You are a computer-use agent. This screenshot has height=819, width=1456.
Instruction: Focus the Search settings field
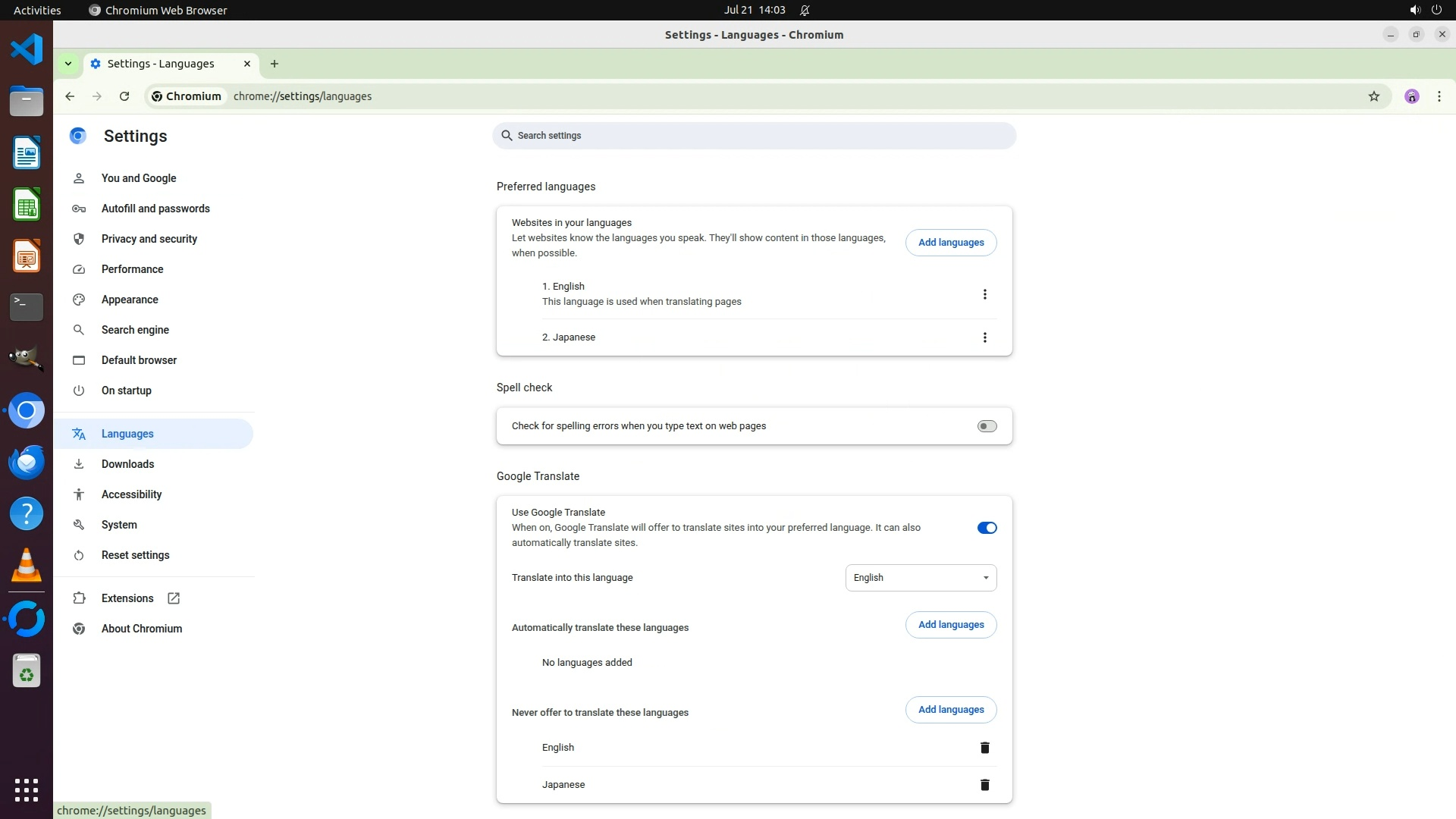pyautogui.click(x=754, y=136)
